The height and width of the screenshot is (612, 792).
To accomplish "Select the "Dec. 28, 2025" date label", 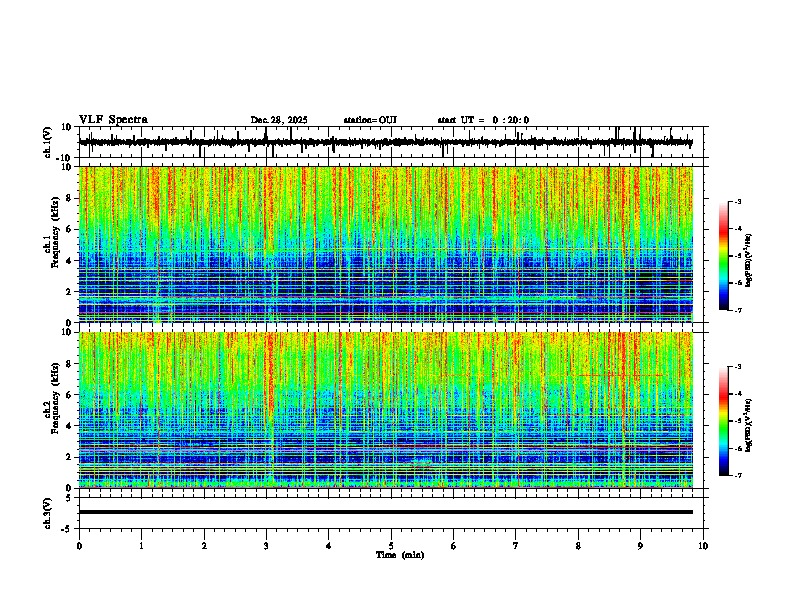I will pyautogui.click(x=279, y=120).
